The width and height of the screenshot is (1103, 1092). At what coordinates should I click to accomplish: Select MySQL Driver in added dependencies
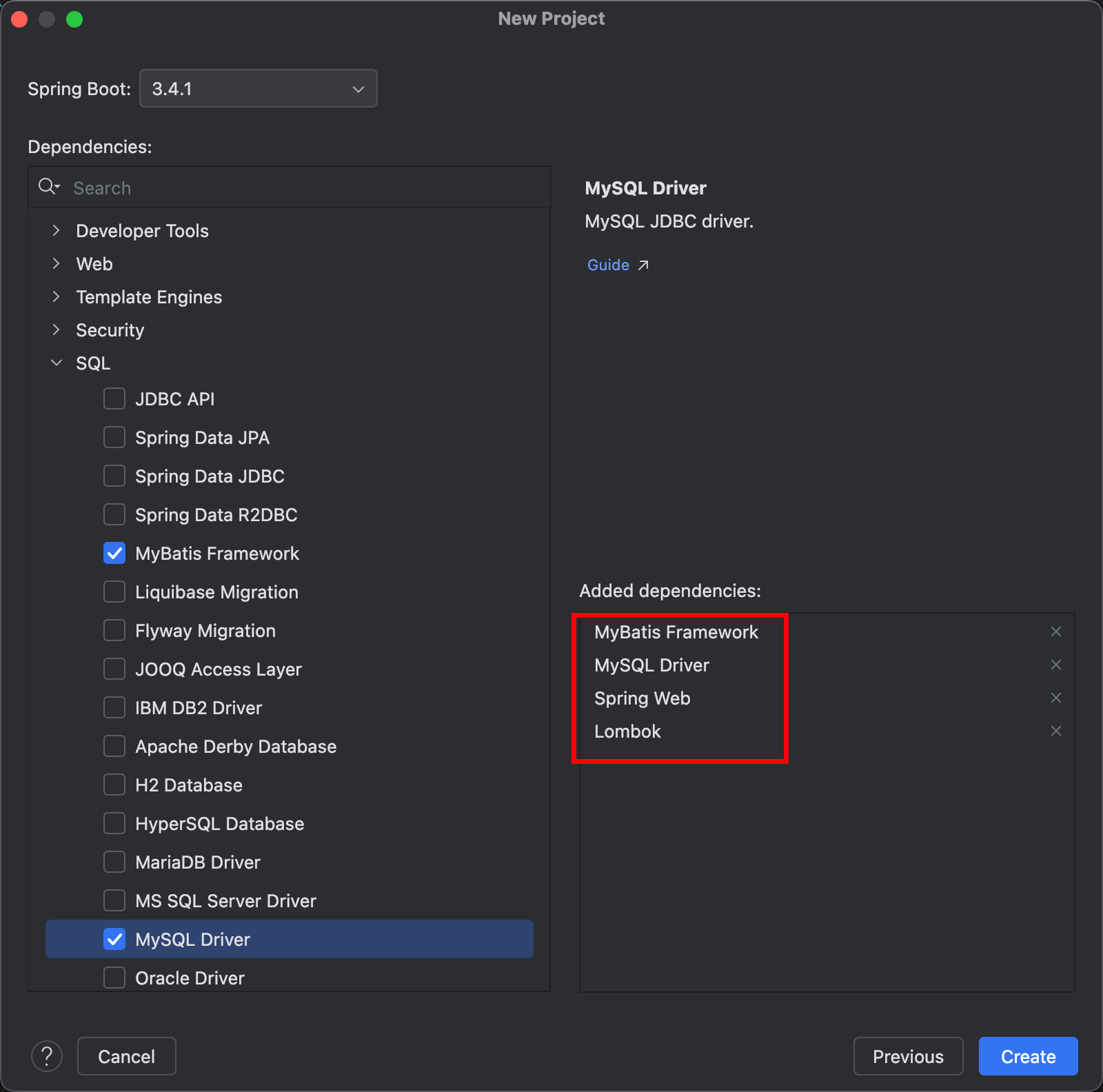point(651,665)
